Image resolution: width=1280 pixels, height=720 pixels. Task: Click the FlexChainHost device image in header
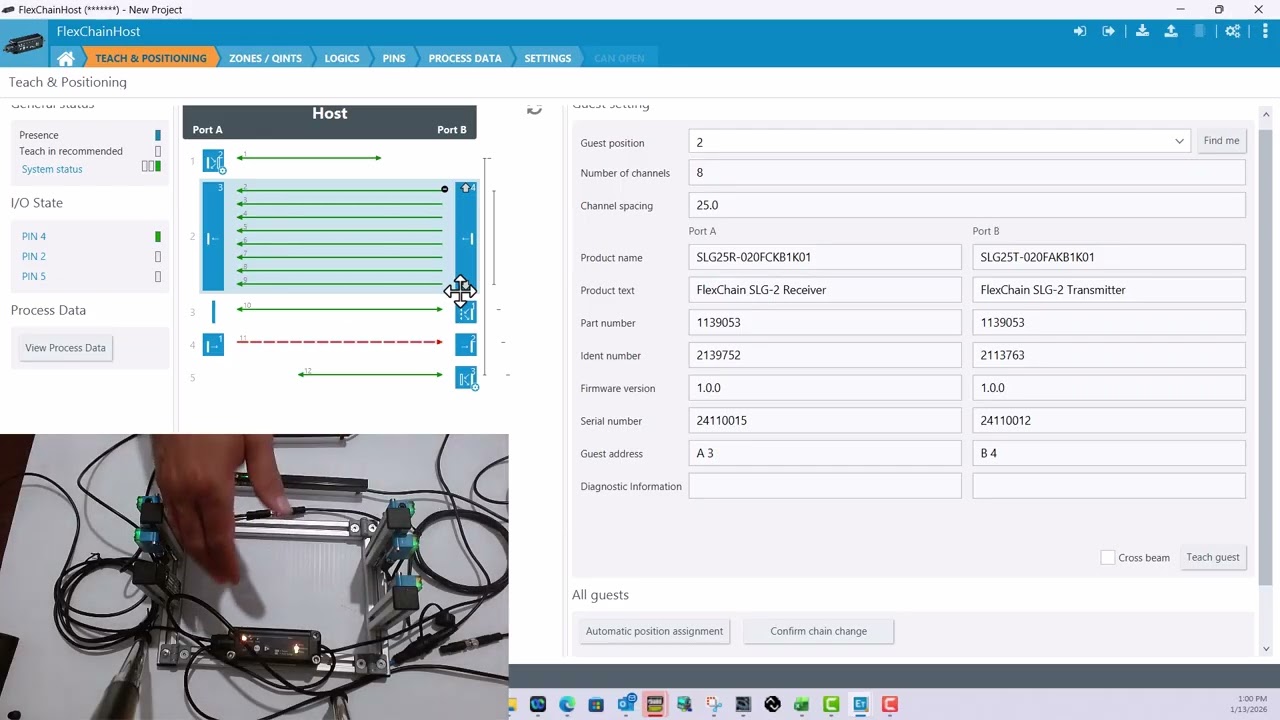pos(24,45)
